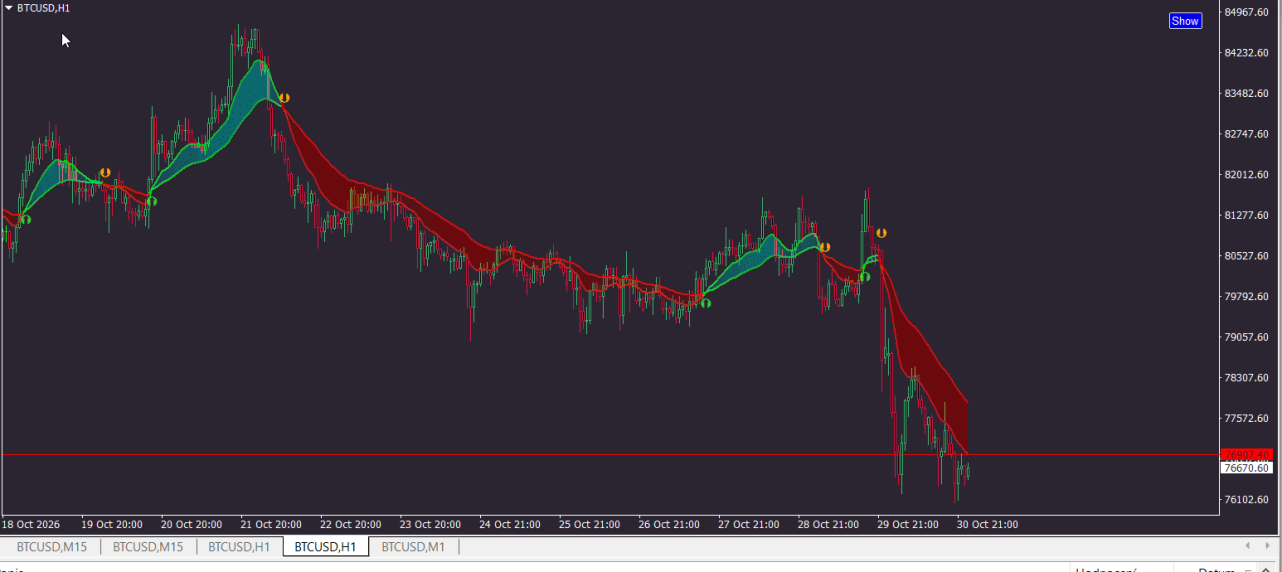Viewport: 1282px width, 572px height.
Task: Open the leftmost BTCUSD,M15 chart tab
Action: coord(51,547)
